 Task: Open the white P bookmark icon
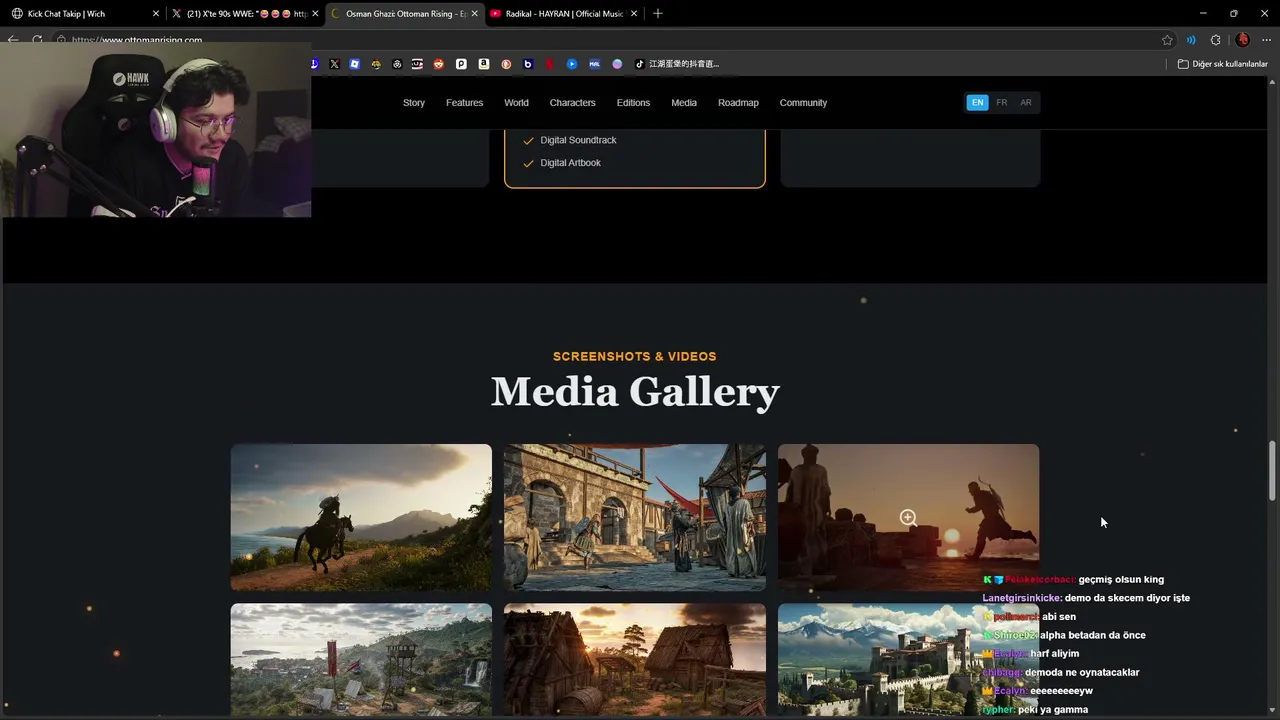461,64
